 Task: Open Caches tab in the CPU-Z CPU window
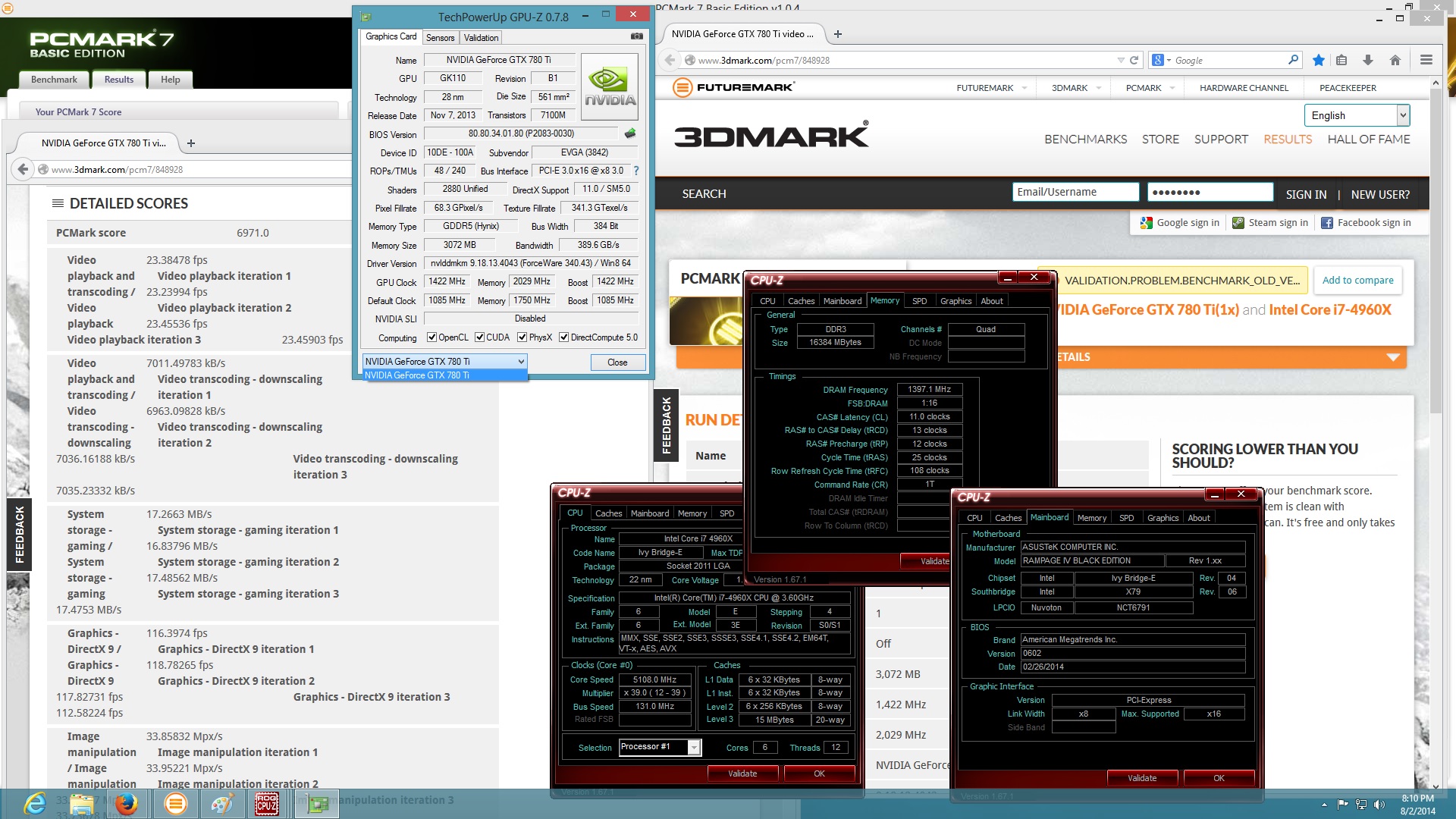(608, 513)
